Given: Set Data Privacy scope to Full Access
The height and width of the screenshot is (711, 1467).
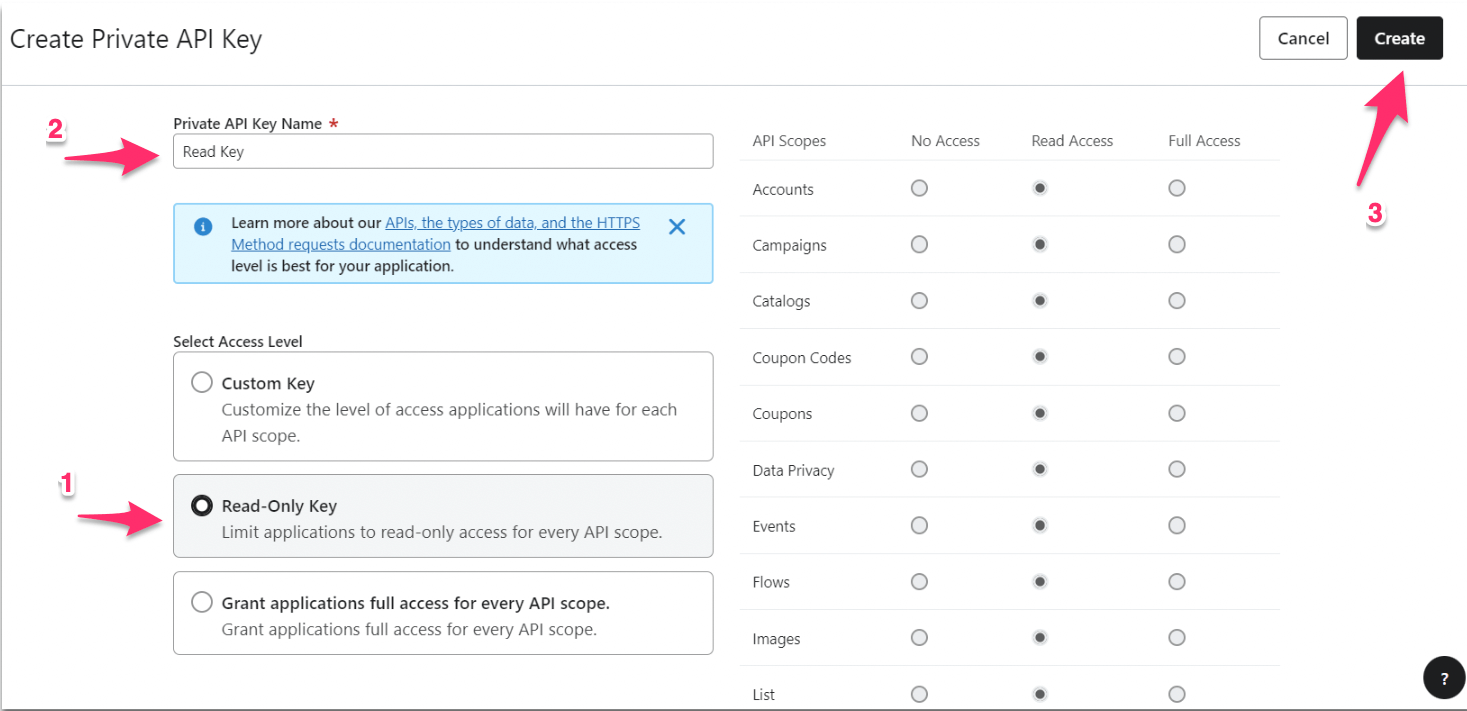Looking at the screenshot, I should tap(1177, 469).
